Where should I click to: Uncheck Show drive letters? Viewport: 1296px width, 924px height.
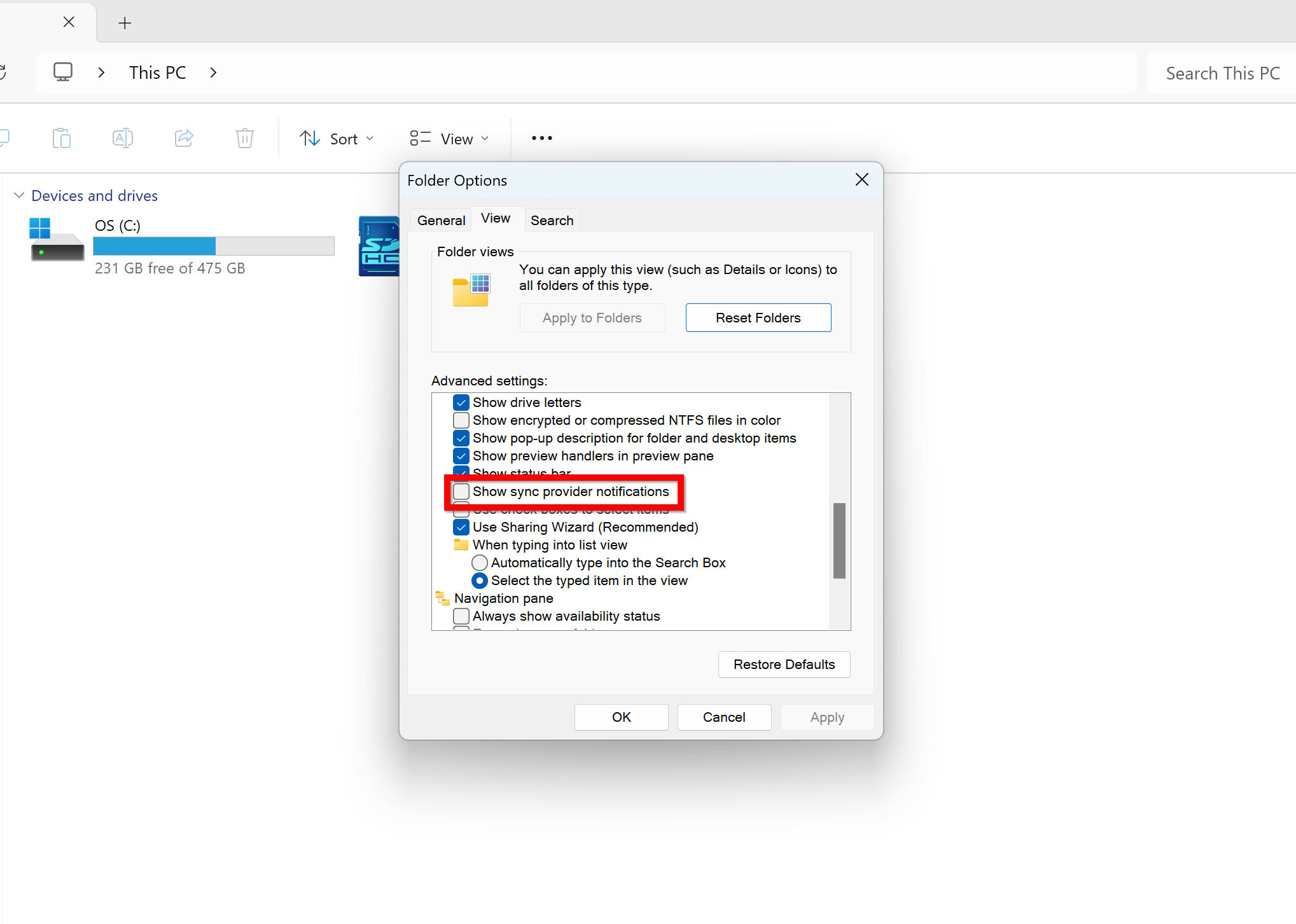coord(461,403)
